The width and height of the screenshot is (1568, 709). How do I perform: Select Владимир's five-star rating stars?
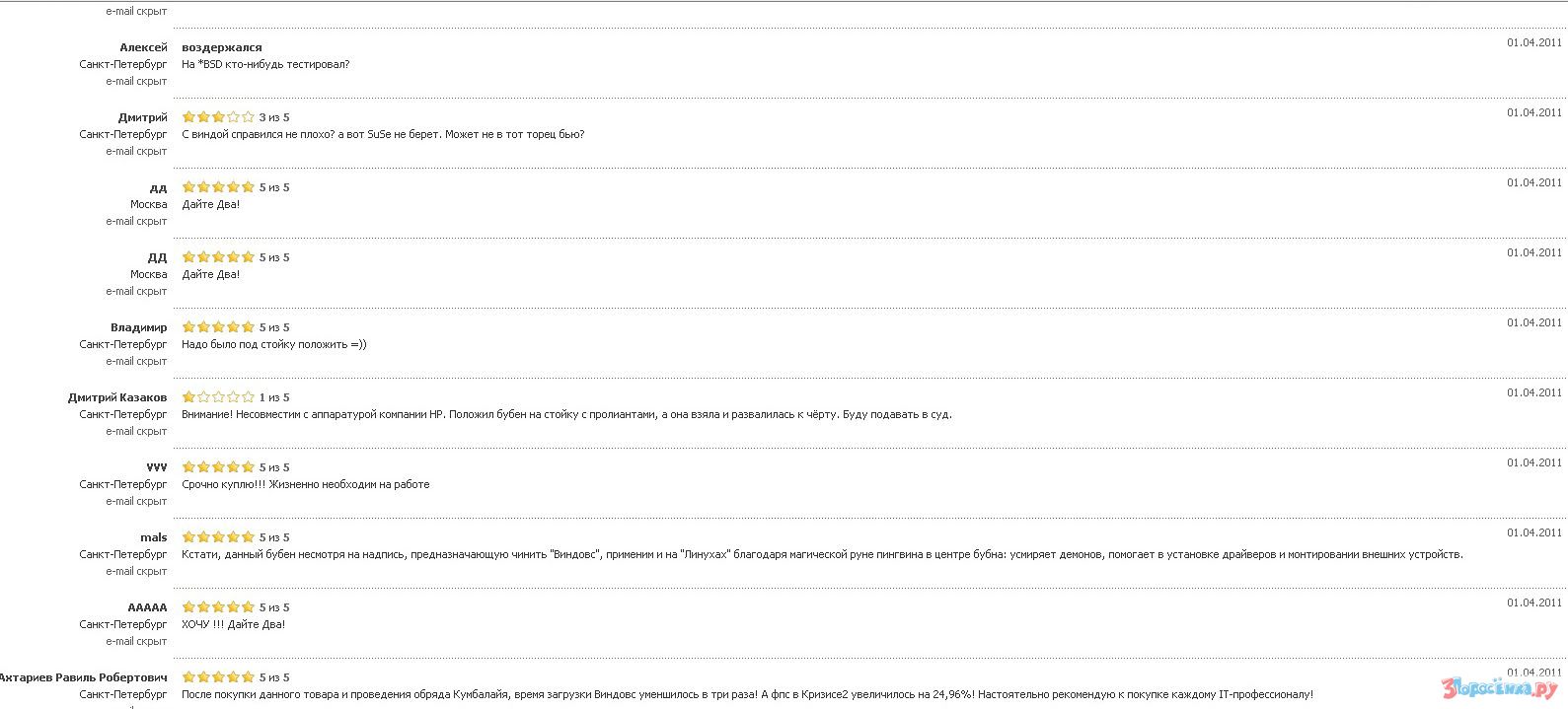pyautogui.click(x=218, y=327)
